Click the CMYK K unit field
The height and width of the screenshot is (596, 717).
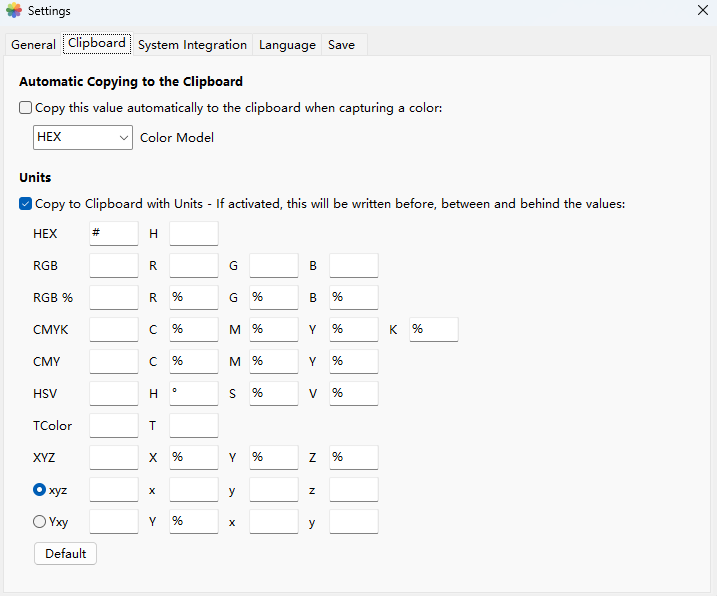434,330
